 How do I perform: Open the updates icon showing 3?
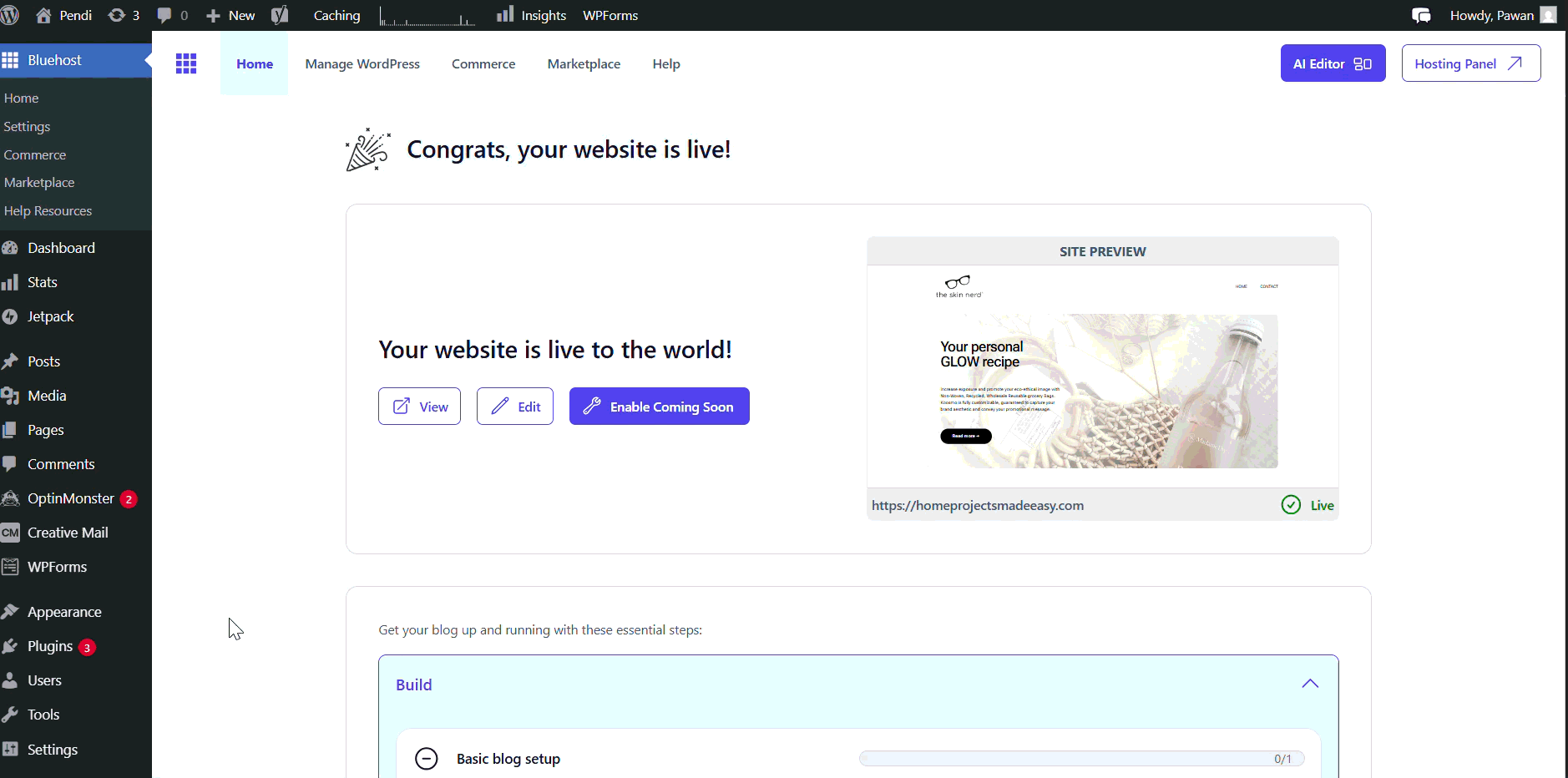point(124,15)
